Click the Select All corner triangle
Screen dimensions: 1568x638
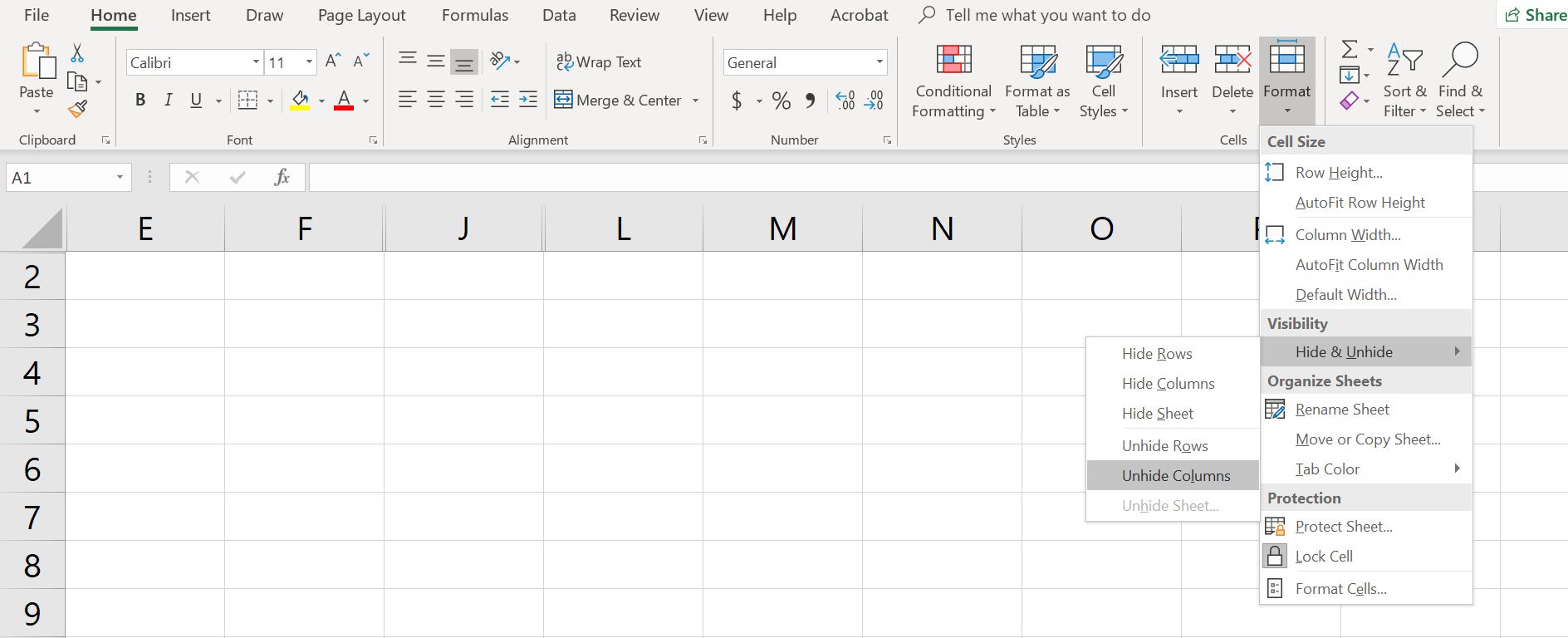[x=42, y=228]
